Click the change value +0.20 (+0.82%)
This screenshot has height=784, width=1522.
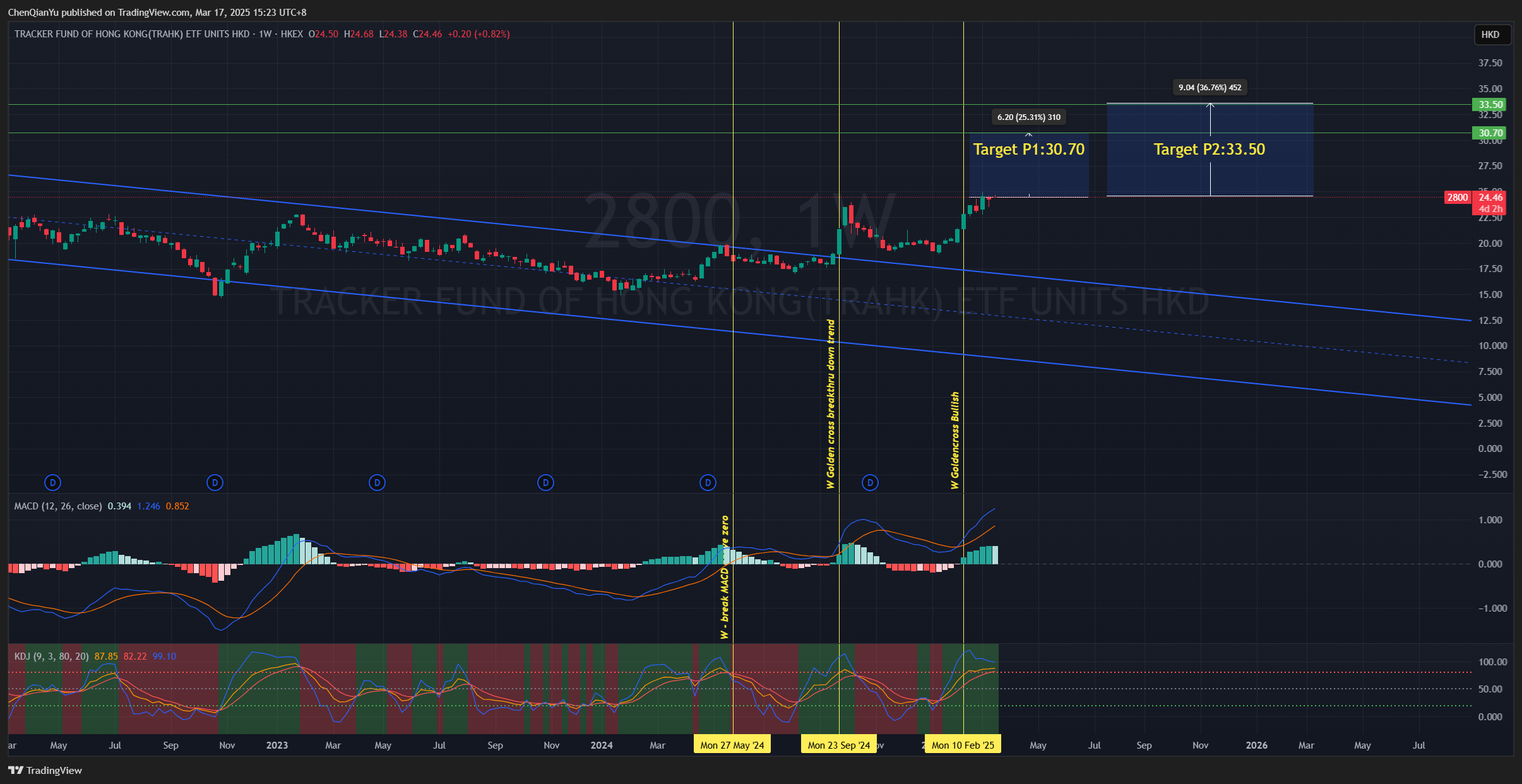[479, 34]
